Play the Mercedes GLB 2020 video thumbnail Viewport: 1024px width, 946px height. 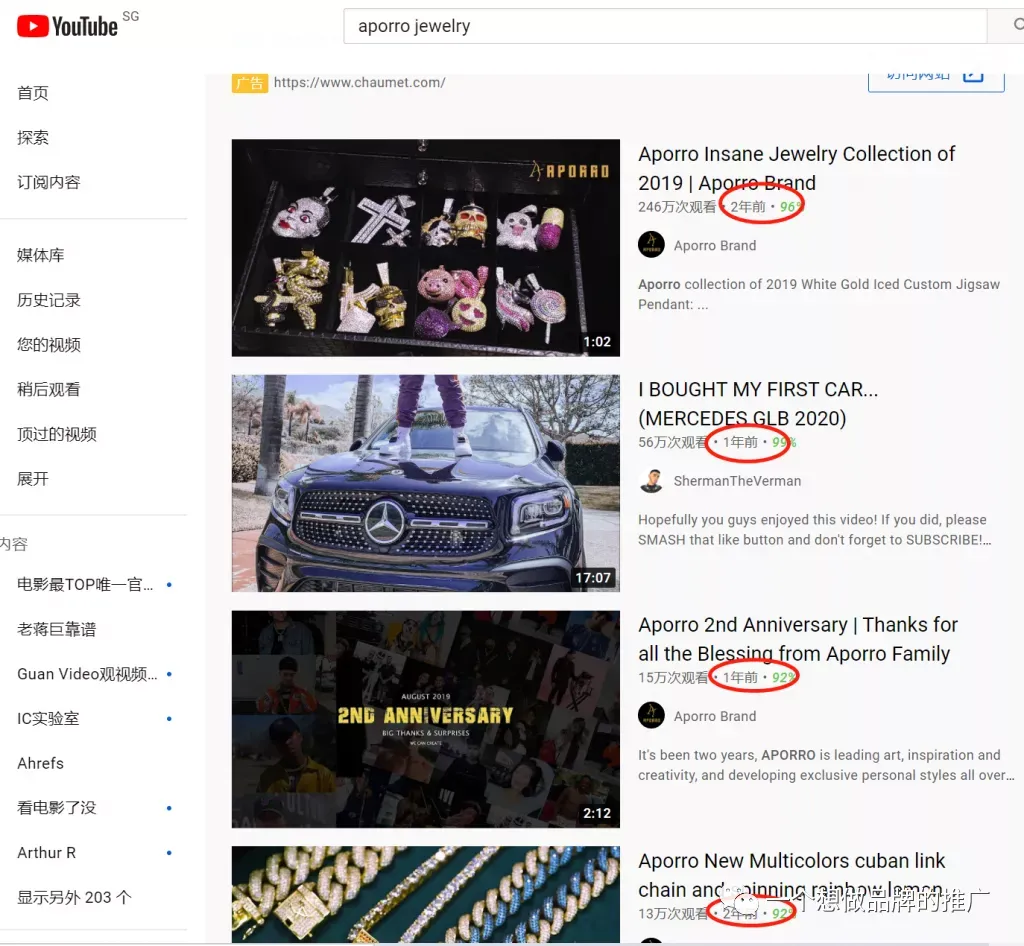coord(426,483)
